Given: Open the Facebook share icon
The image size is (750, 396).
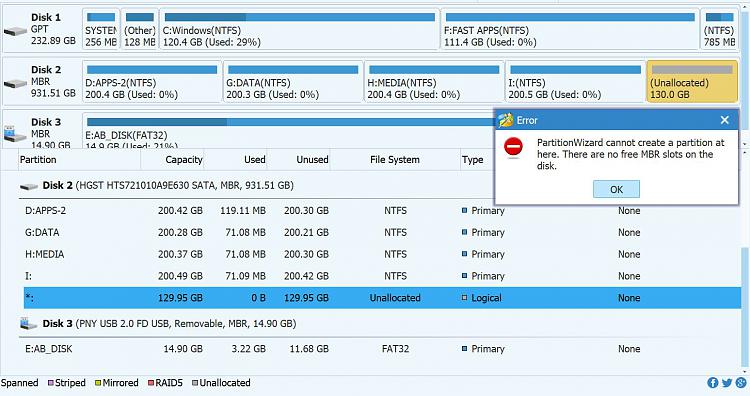Looking at the screenshot, I should 713,383.
